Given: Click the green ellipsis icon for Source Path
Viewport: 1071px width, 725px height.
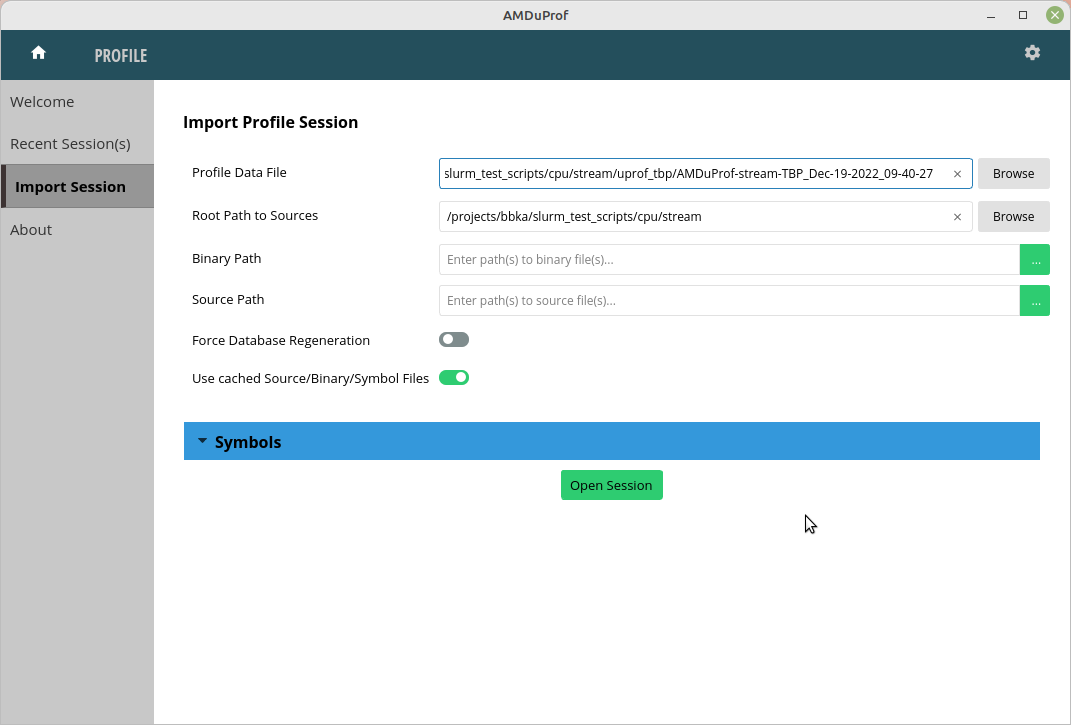Looking at the screenshot, I should (x=1035, y=300).
